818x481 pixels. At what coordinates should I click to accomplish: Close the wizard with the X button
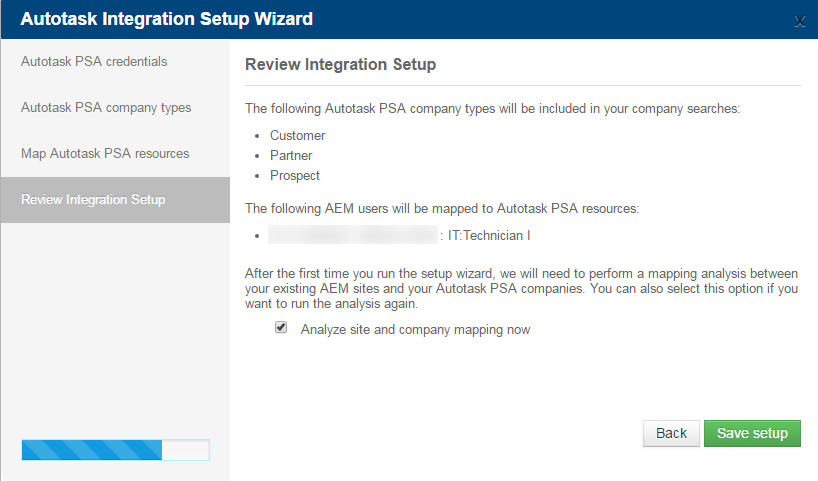[x=799, y=21]
